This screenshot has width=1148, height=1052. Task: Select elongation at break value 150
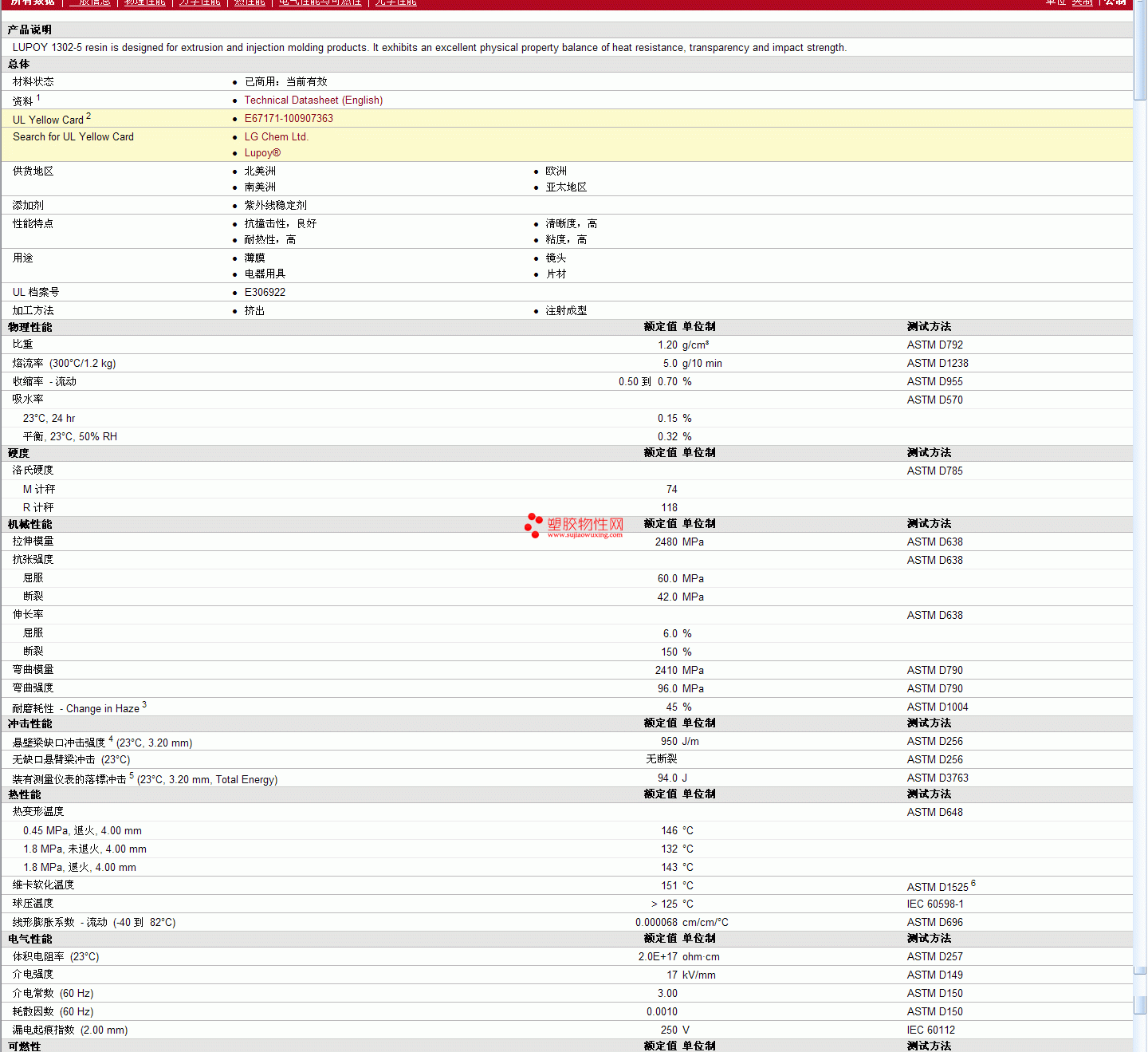(x=670, y=652)
